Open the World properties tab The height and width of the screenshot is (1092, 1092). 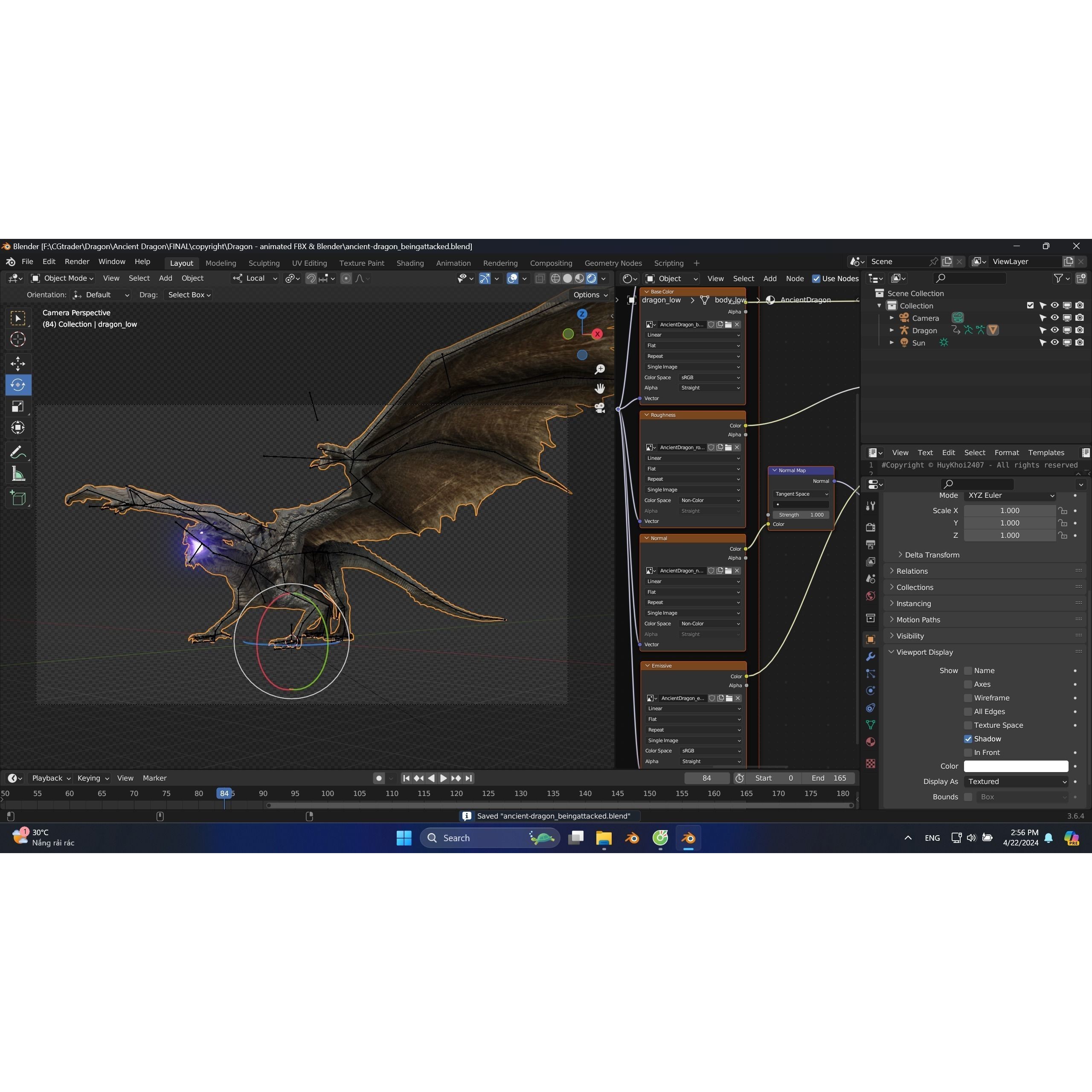[871, 596]
